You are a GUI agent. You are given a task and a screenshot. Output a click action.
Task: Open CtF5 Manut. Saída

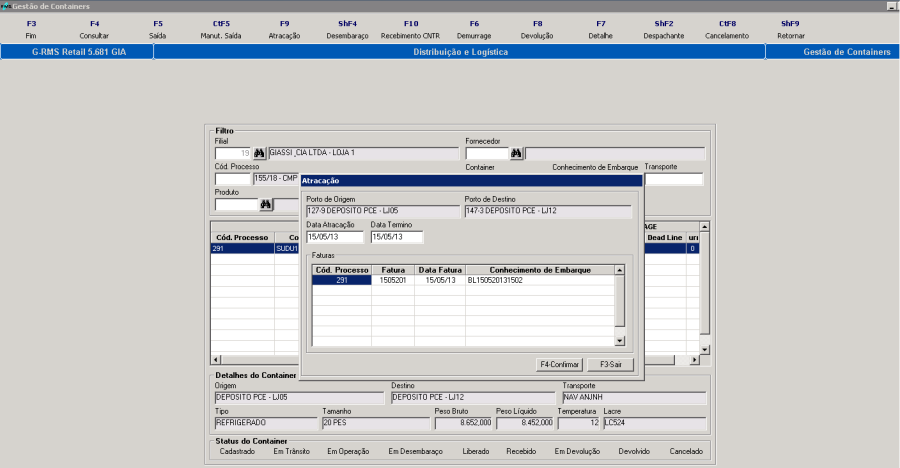[x=221, y=29]
